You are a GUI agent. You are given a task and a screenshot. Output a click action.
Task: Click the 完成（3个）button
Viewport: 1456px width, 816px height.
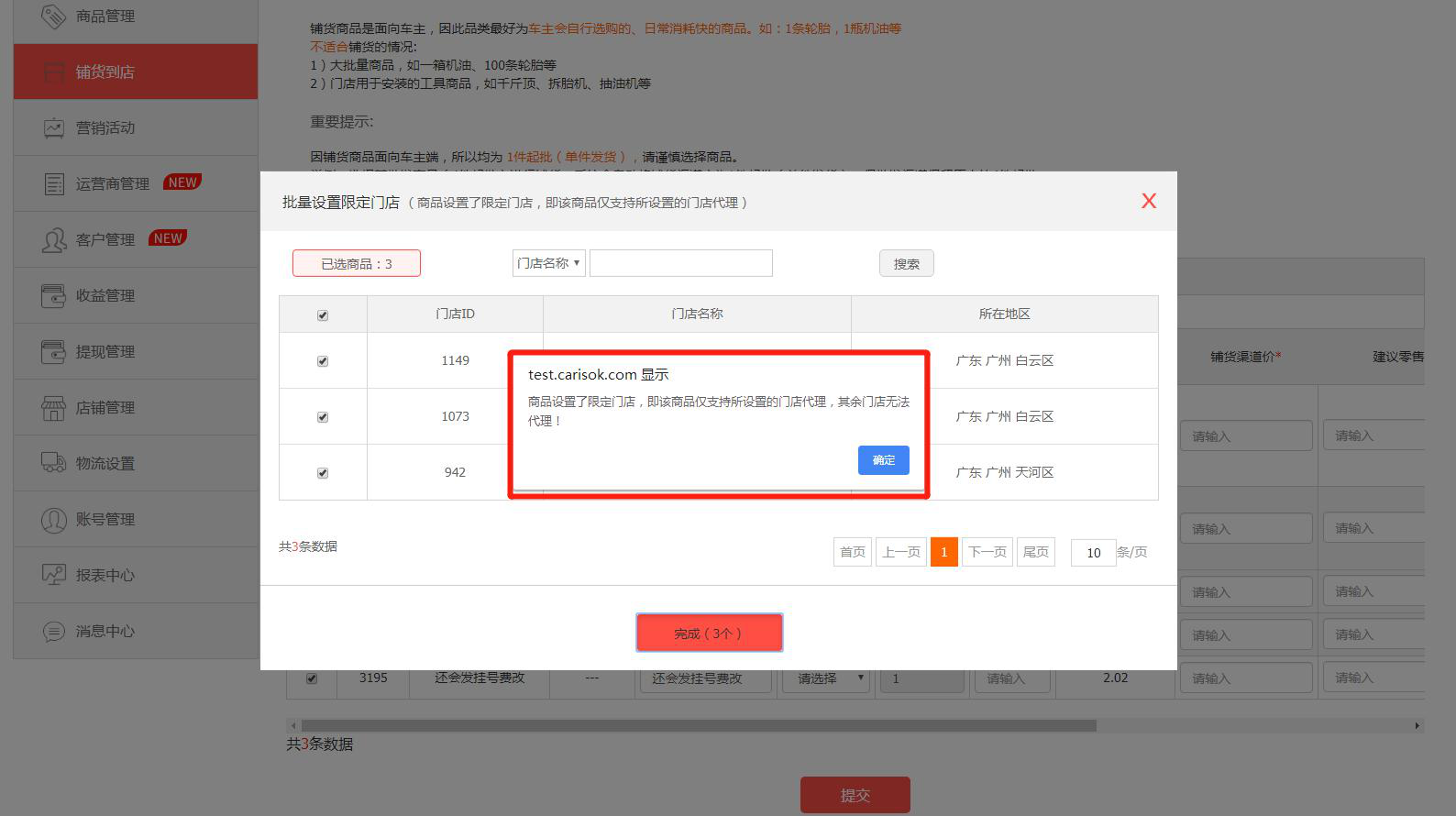[709, 634]
